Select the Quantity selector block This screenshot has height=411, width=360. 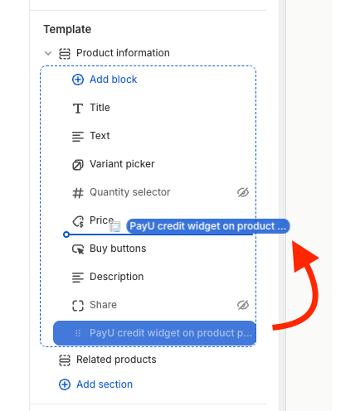click(x=130, y=192)
